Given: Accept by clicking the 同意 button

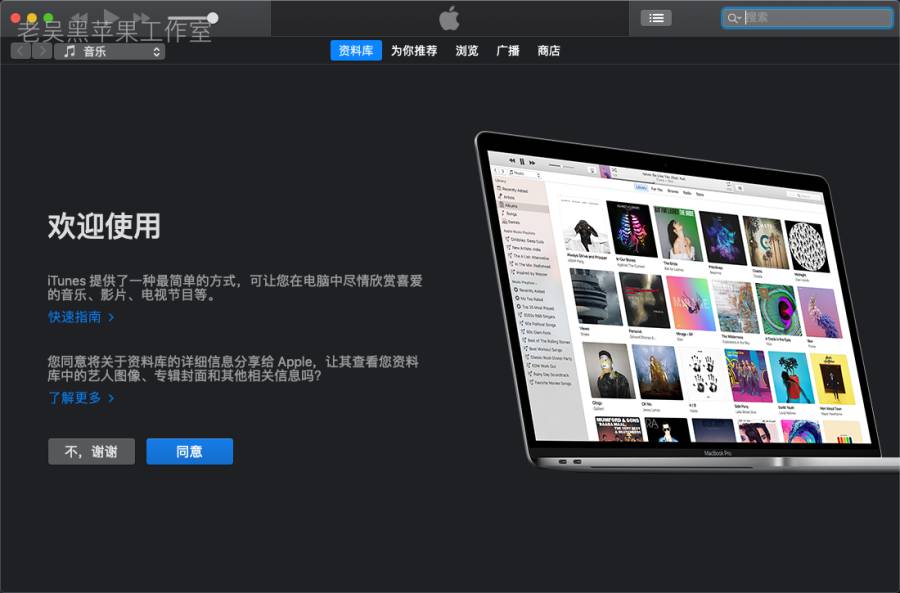Looking at the screenshot, I should (189, 451).
